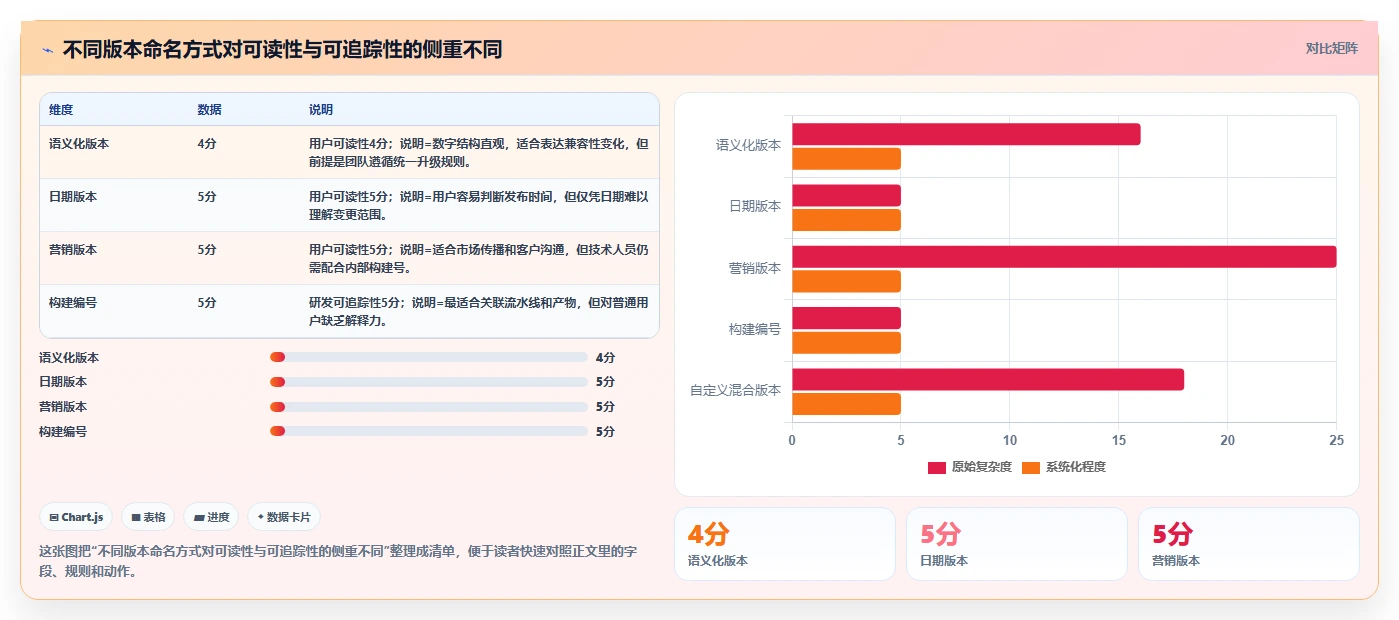Click the 15 tick on the chart axis

coord(1118,440)
